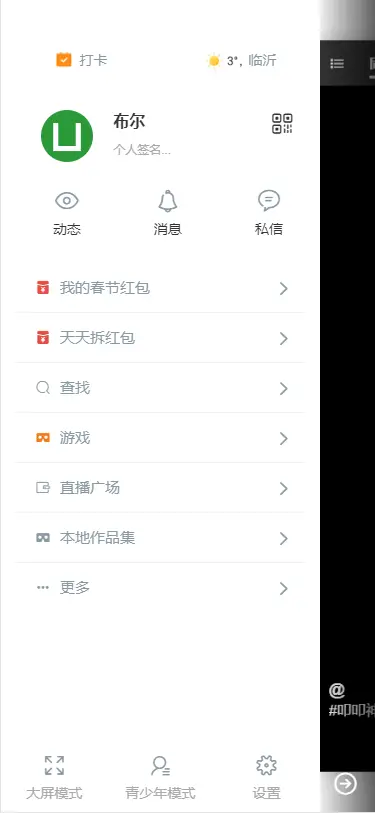This screenshot has height=813, width=375.
Task: Click the circled arrow icon at bottom right
Action: click(x=346, y=783)
